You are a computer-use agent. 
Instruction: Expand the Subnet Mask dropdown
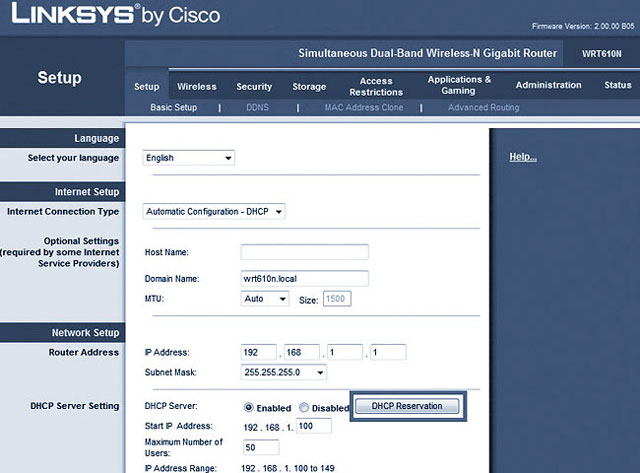coord(284,372)
